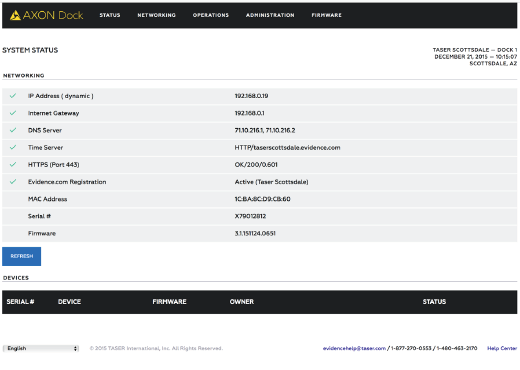Image resolution: width=520 pixels, height=370 pixels.
Task: Open the Networking menu
Action: click(x=156, y=15)
